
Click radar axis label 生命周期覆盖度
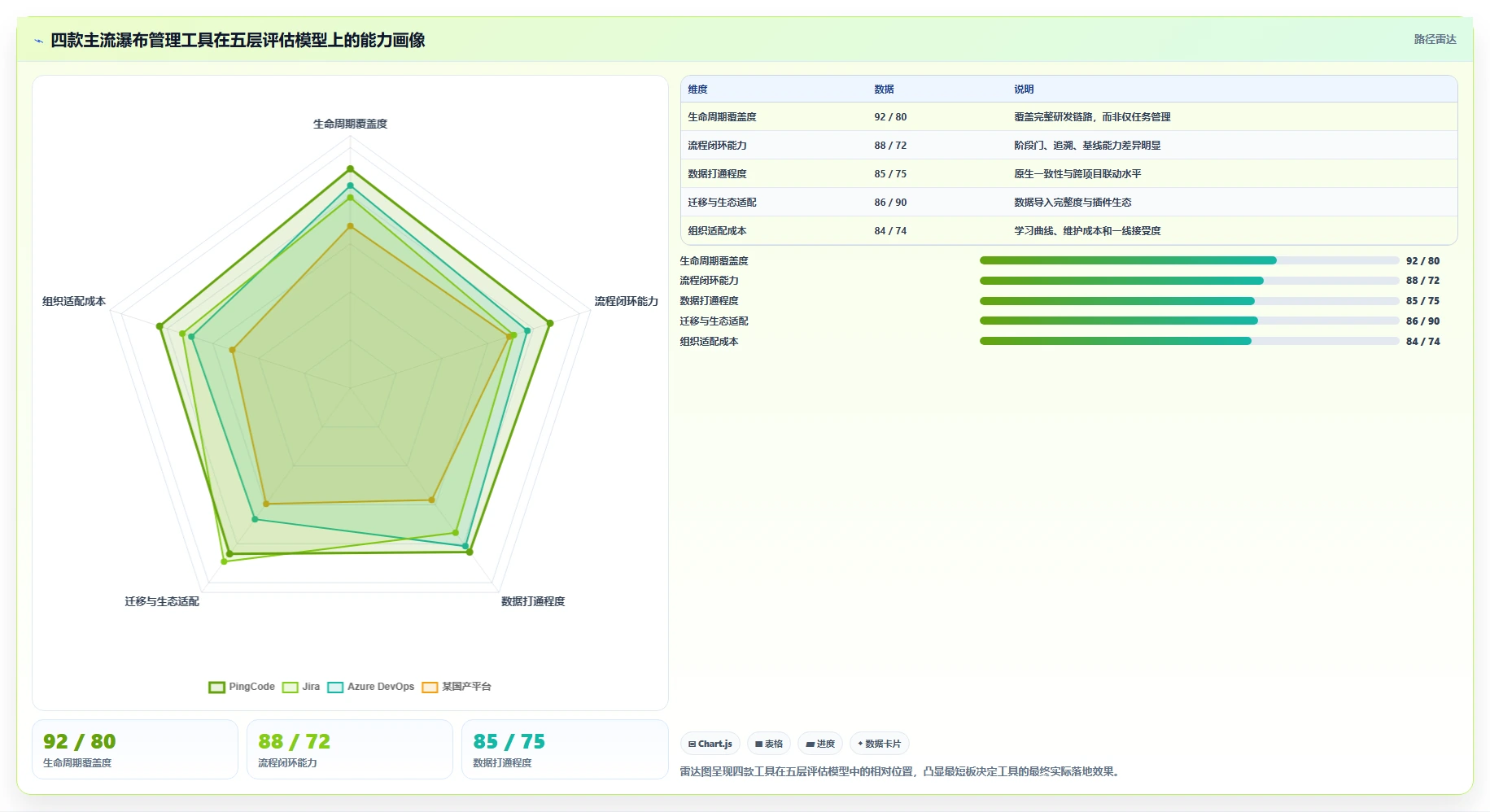coord(351,124)
